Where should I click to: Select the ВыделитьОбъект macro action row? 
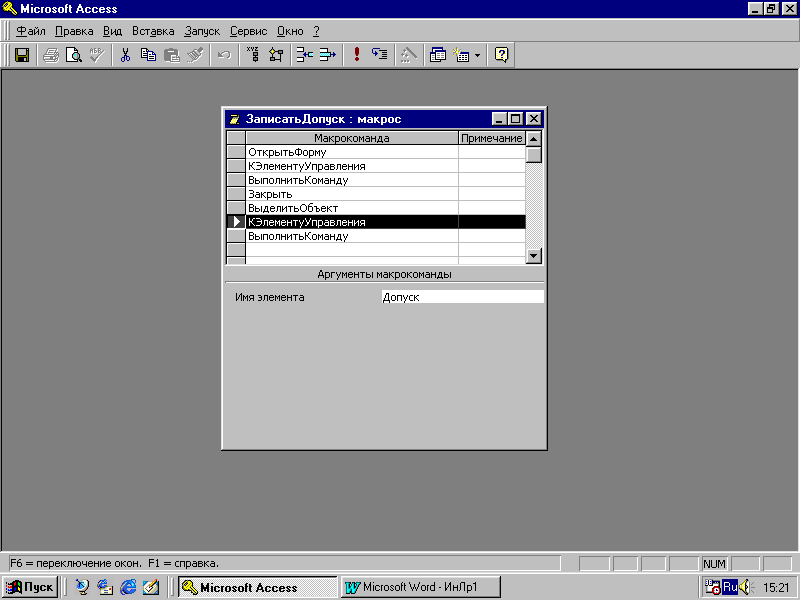352,208
